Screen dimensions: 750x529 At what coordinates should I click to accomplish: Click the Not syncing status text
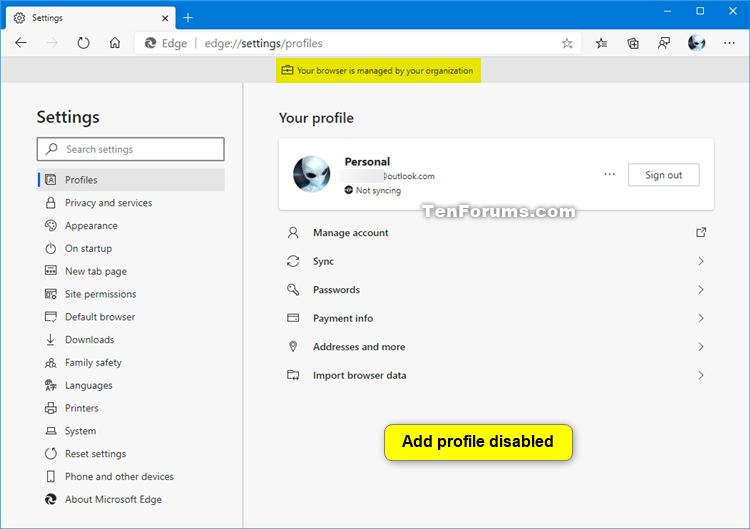pyautogui.click(x=378, y=190)
